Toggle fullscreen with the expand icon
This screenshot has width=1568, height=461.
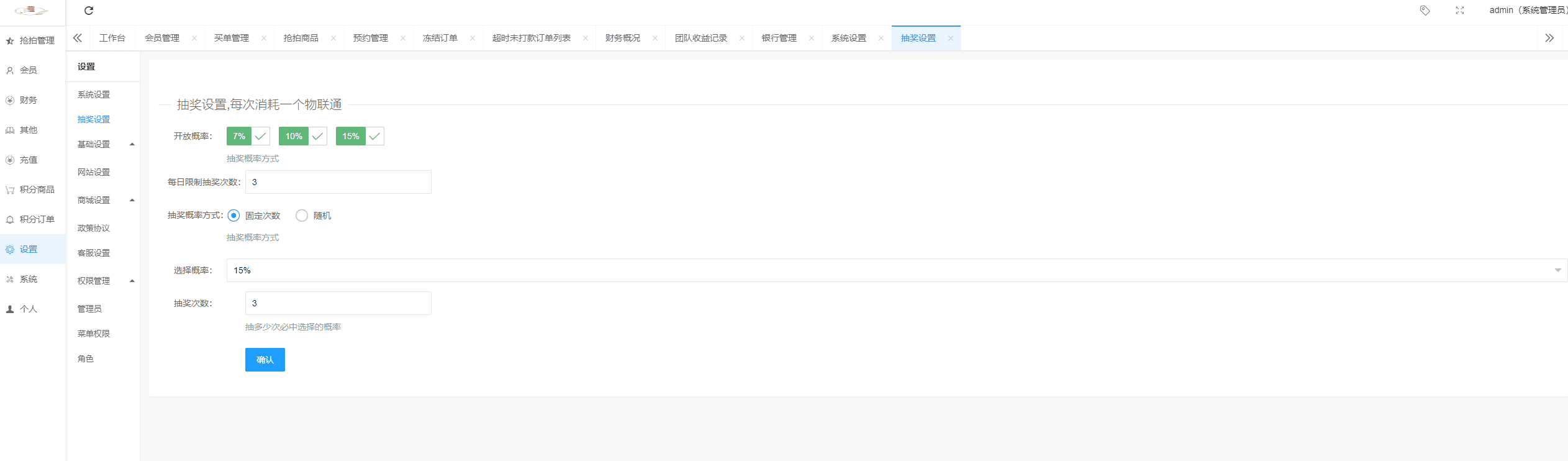[x=1459, y=11]
